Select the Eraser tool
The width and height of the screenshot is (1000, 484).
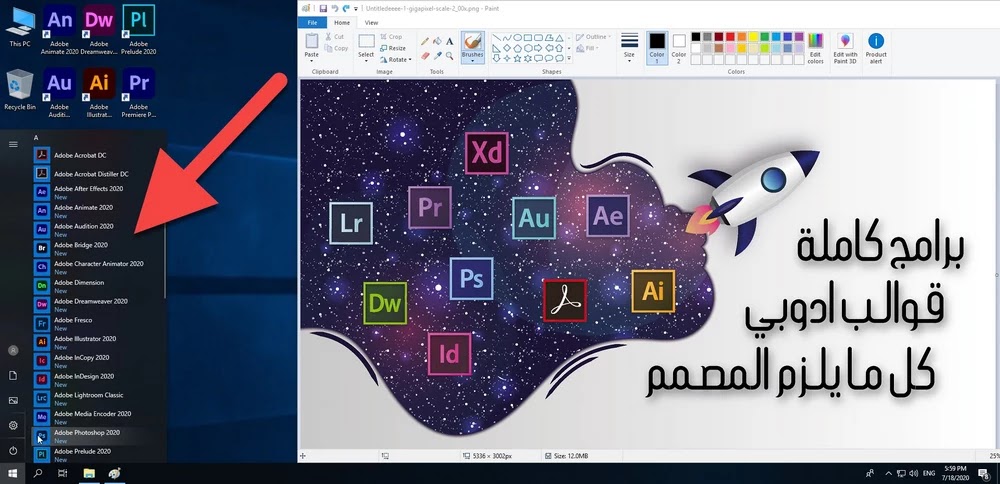coord(425,56)
